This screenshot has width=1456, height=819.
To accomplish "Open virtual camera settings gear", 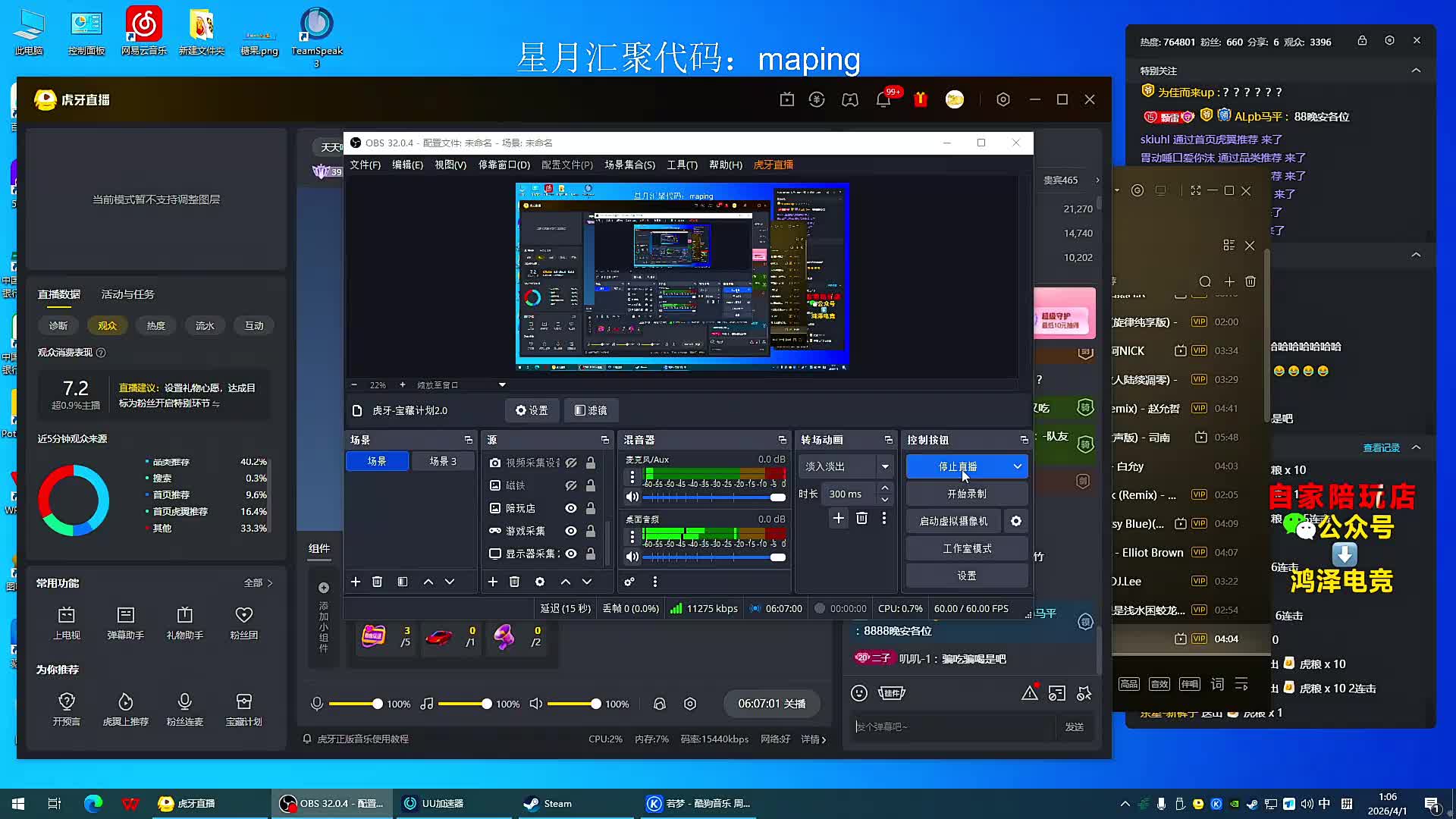I will (x=1016, y=521).
